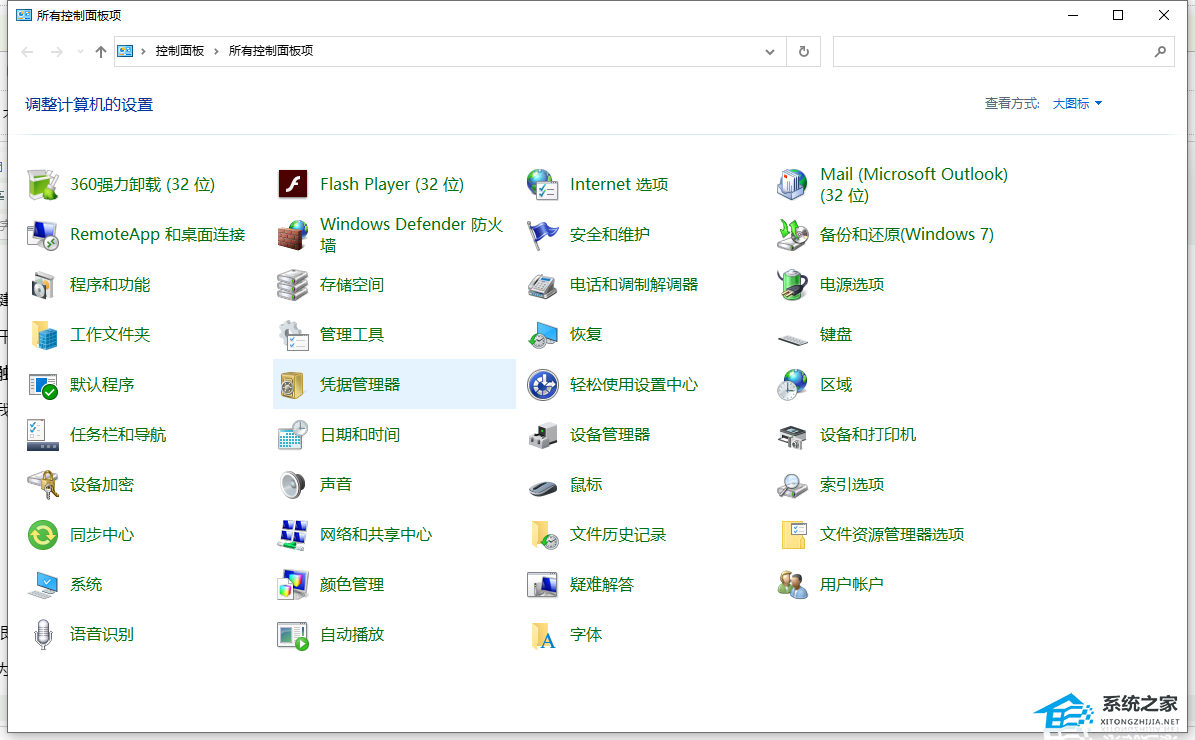The height and width of the screenshot is (740, 1195).
Task: Open the 网络和共享中心 link
Action: tap(376, 535)
